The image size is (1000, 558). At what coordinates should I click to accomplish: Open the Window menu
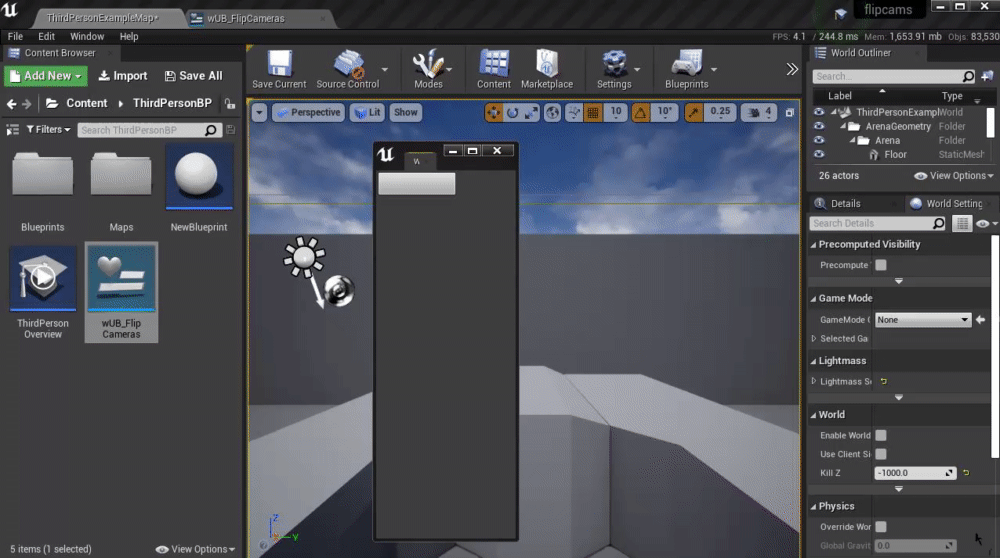point(87,36)
